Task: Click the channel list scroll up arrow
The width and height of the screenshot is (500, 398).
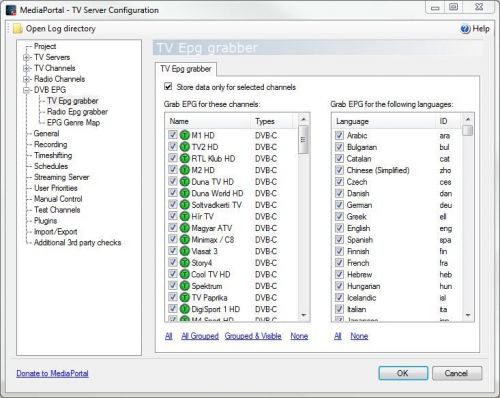Action: 303,119
